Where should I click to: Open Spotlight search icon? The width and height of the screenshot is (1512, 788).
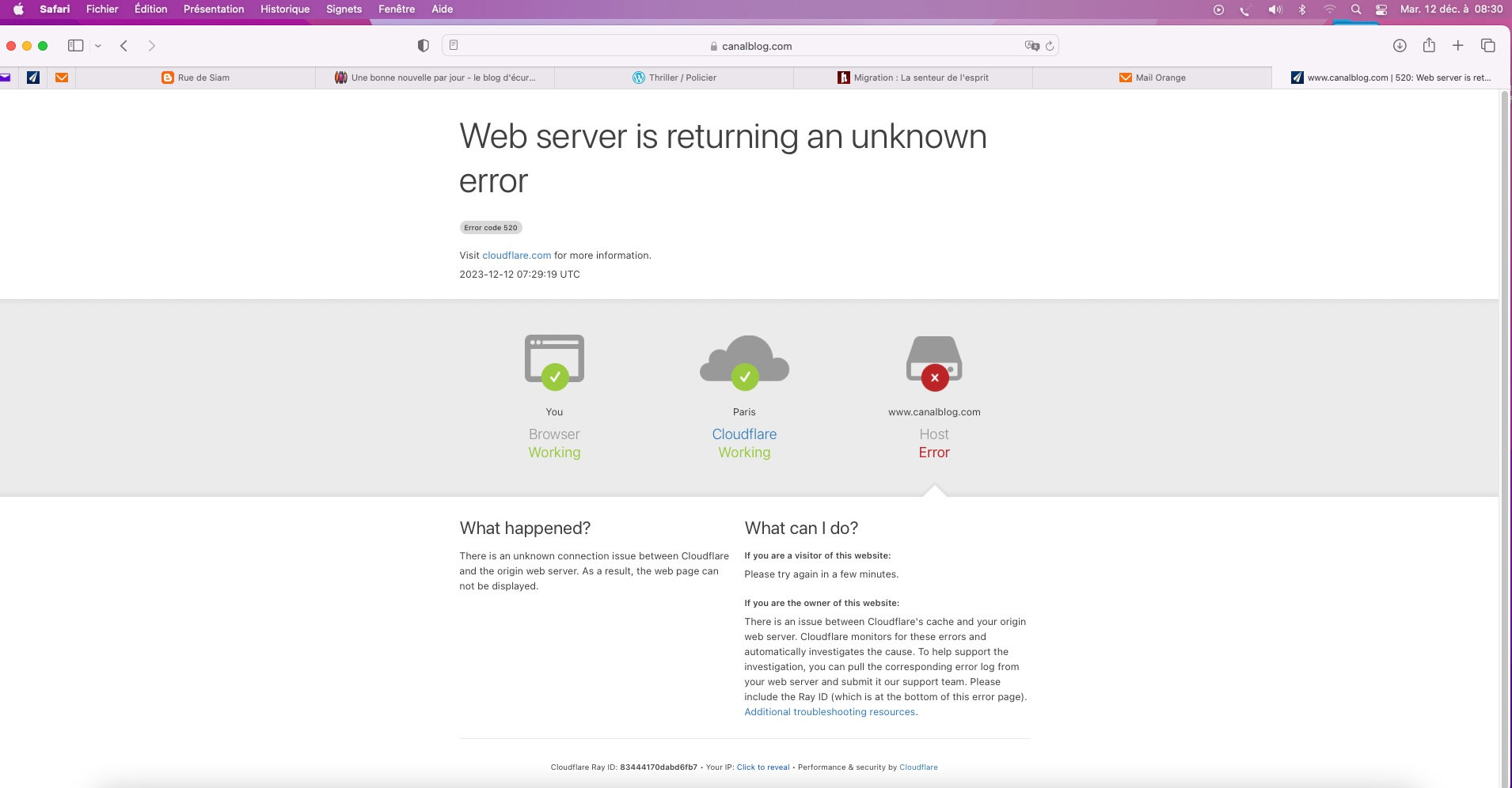click(1356, 9)
